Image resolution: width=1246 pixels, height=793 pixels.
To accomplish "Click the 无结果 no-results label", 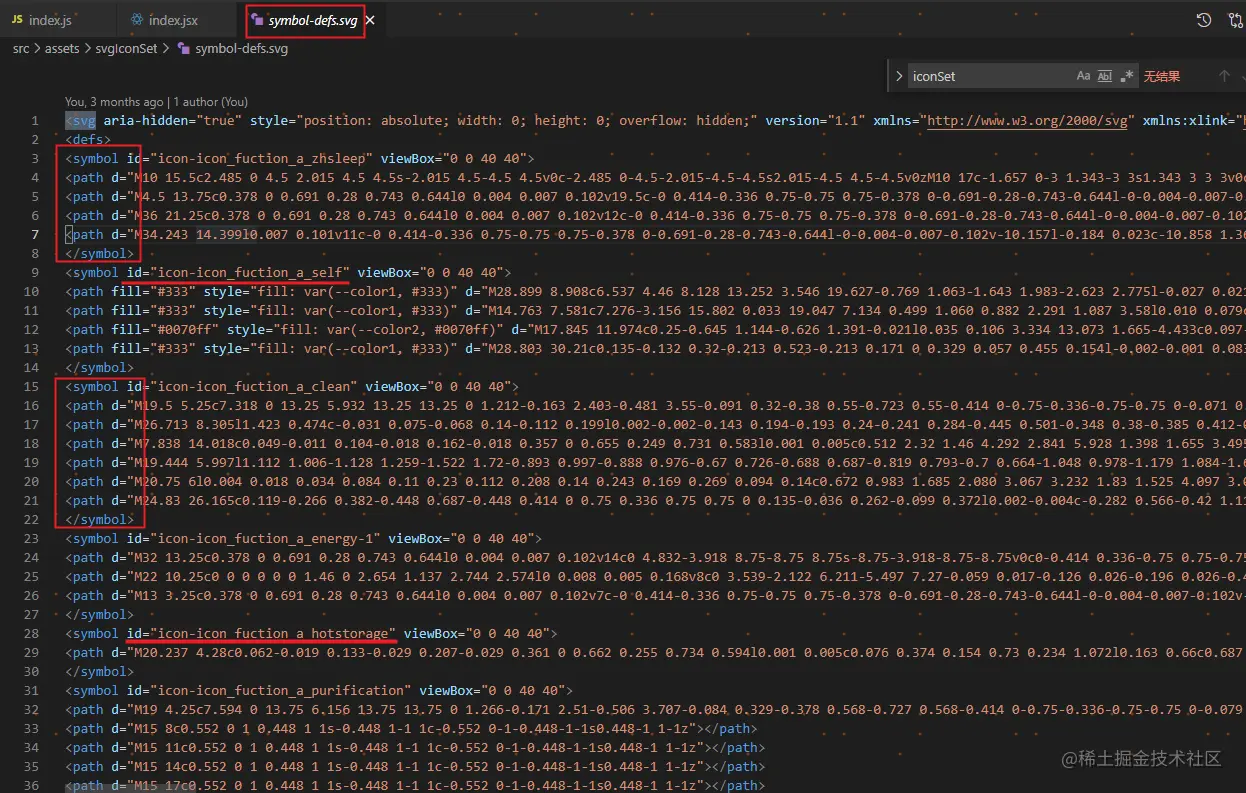I will point(1162,76).
